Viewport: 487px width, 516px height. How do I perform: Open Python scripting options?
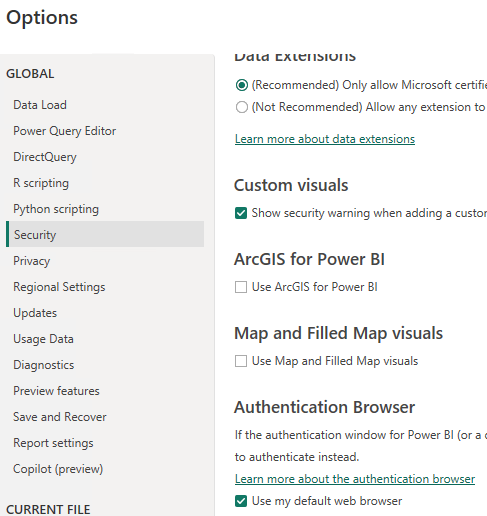(56, 209)
